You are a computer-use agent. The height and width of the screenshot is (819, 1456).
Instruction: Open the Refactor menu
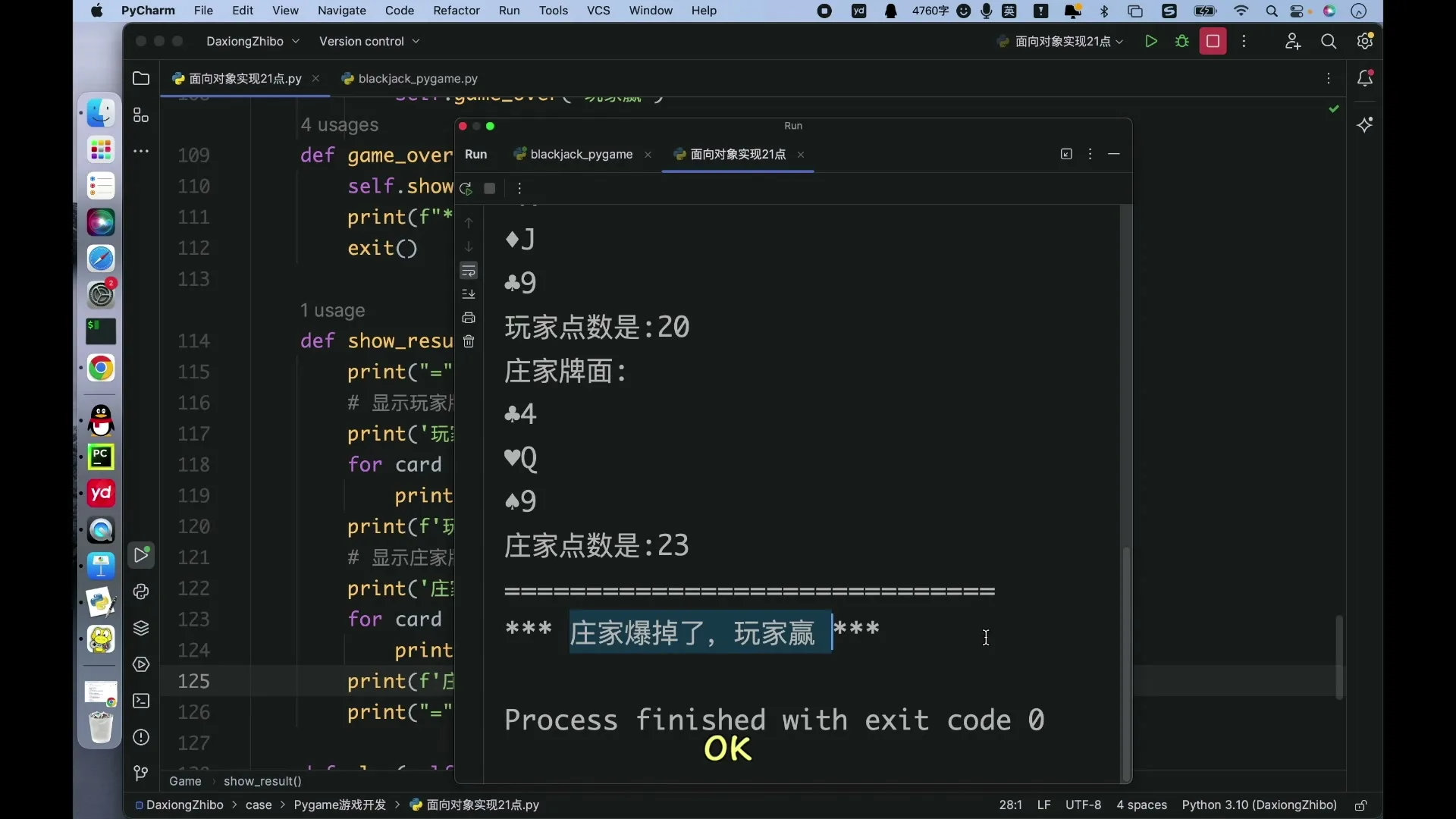pos(457,11)
